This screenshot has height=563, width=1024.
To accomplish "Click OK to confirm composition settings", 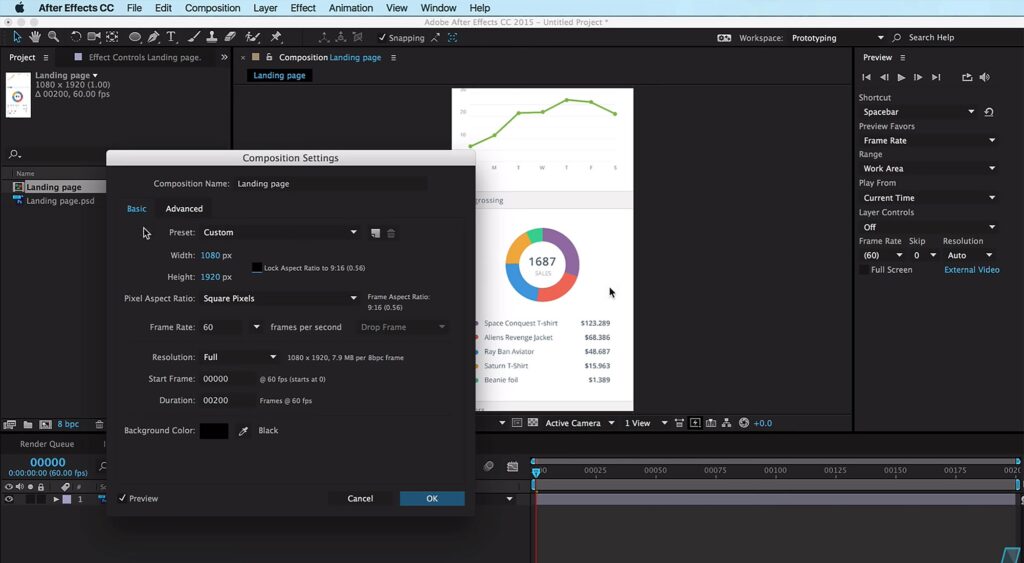I will coord(432,498).
